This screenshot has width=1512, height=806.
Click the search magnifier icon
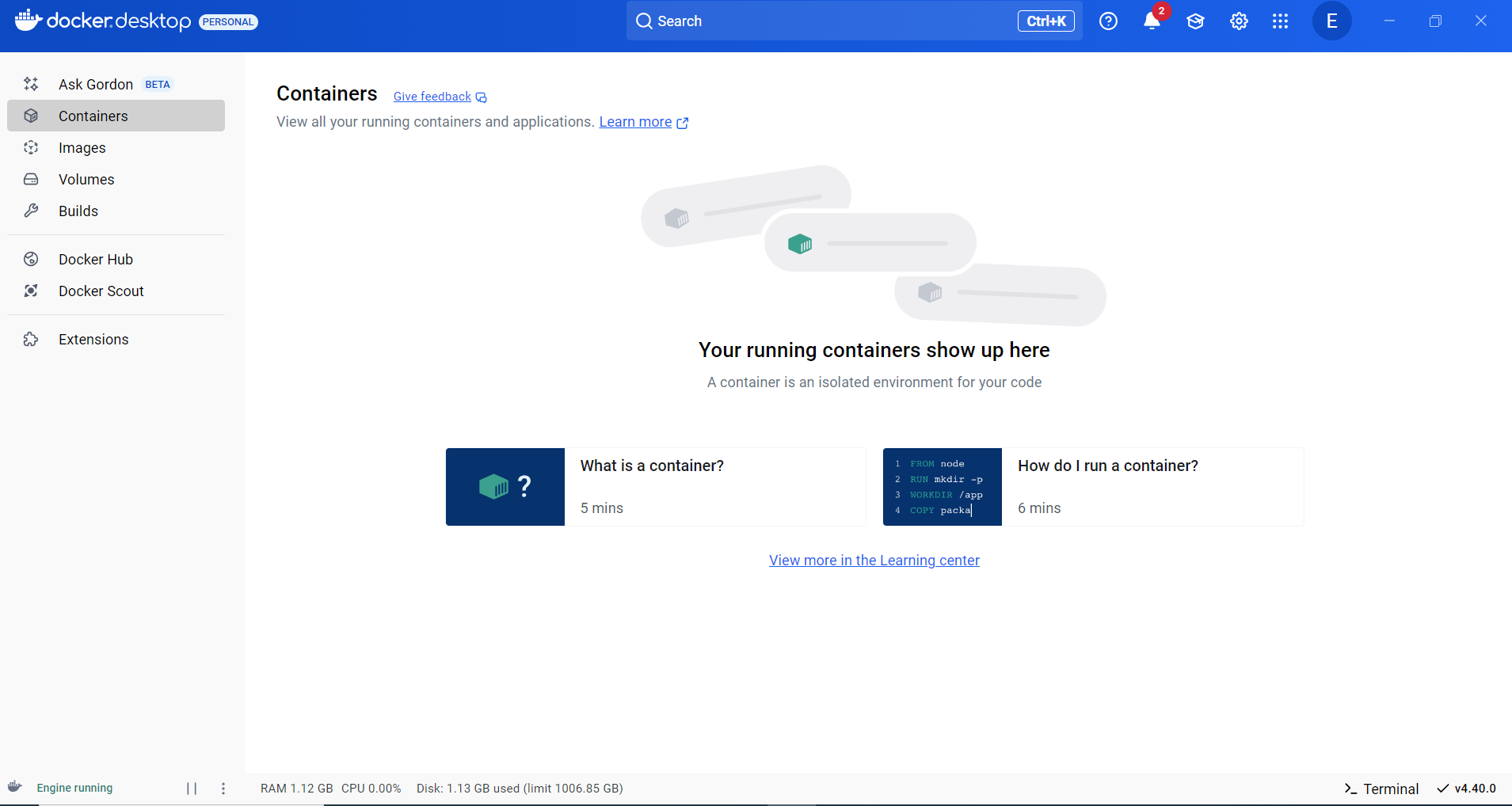[x=644, y=21]
